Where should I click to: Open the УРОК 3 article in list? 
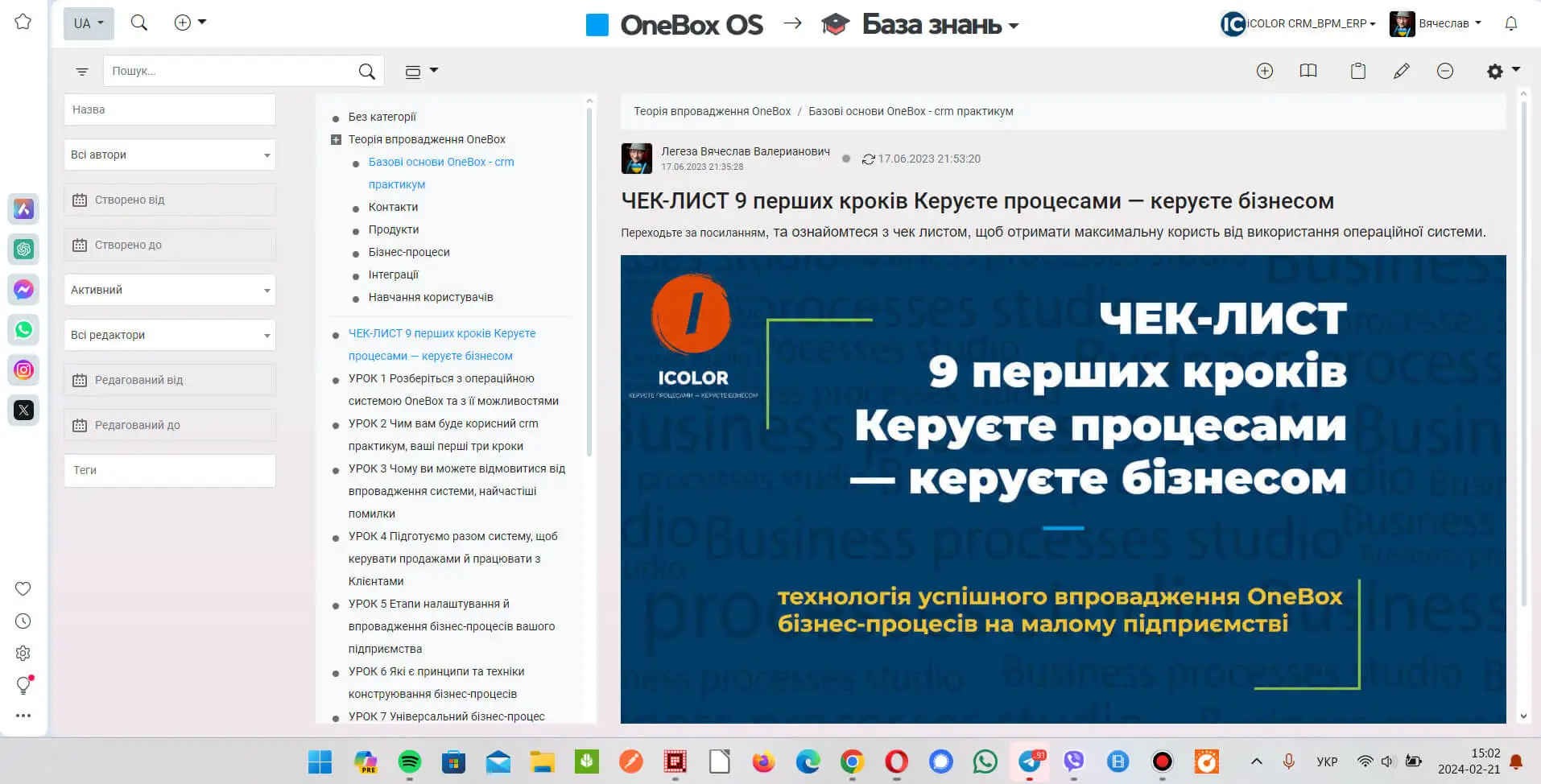point(457,491)
